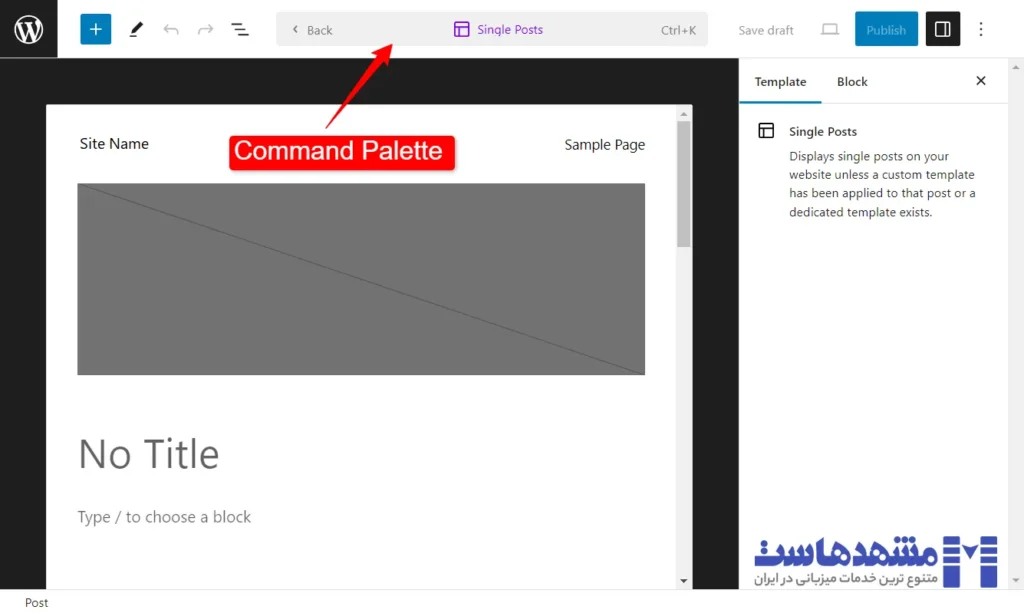Viewport: 1024px width, 613px height.
Task: Open the Command Palette via Single Posts field
Action: coord(497,29)
